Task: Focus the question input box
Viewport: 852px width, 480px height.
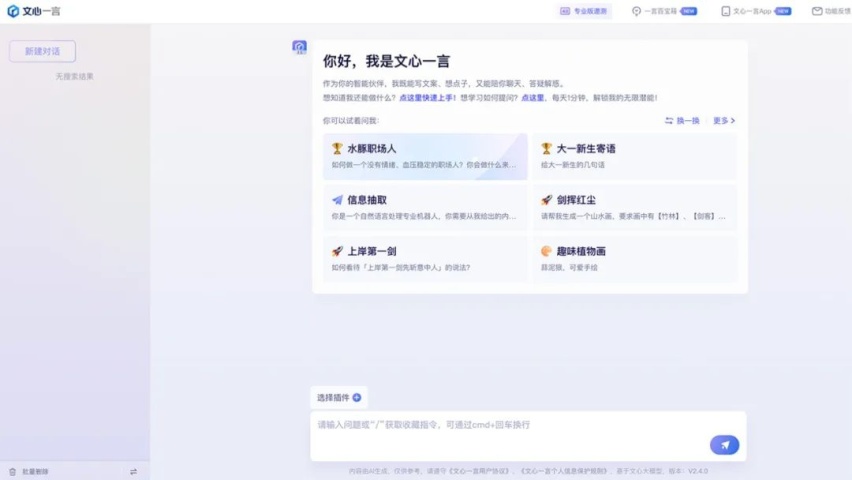Action: point(528,436)
